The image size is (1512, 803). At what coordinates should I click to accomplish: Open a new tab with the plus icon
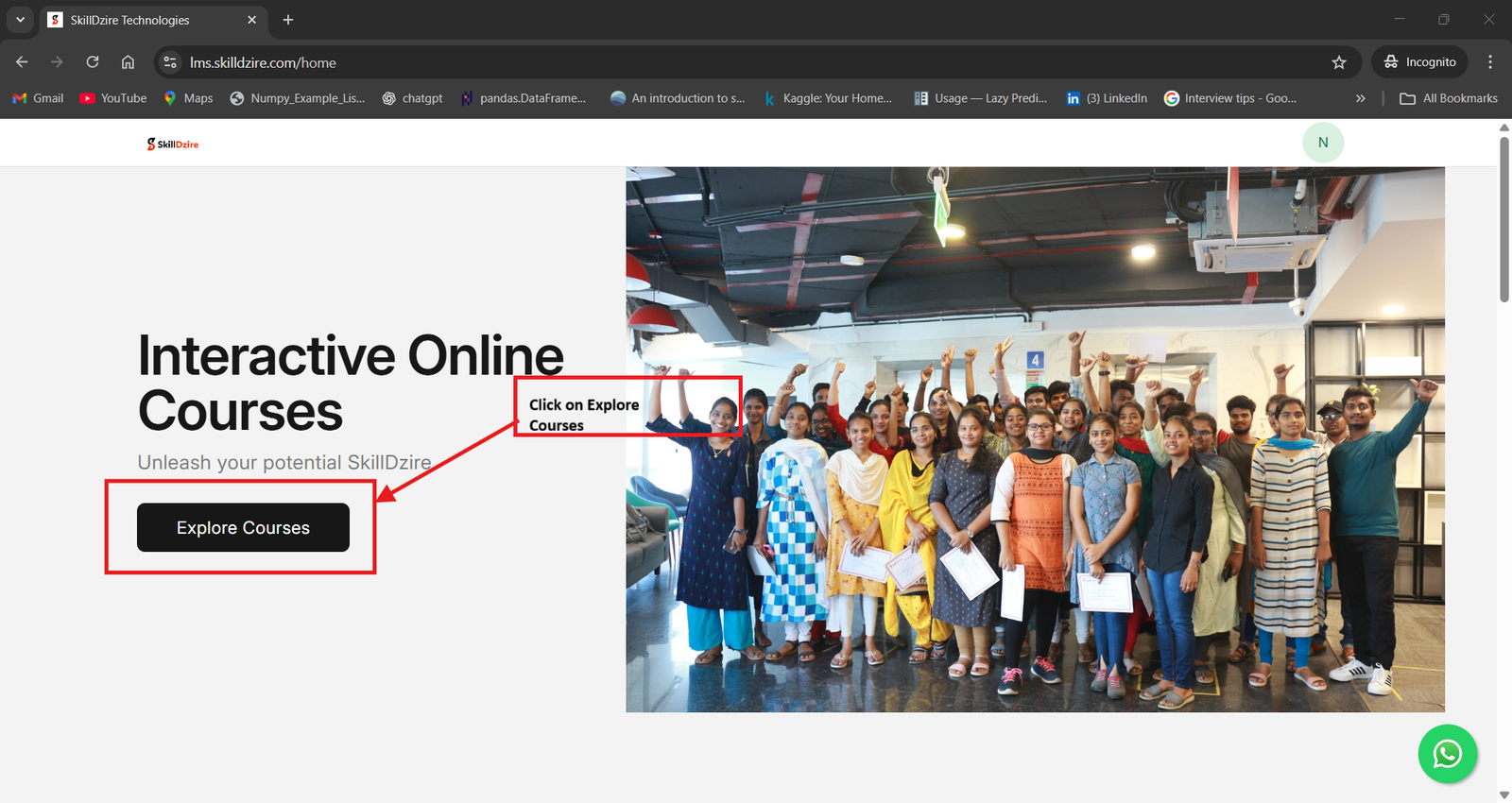pos(288,20)
